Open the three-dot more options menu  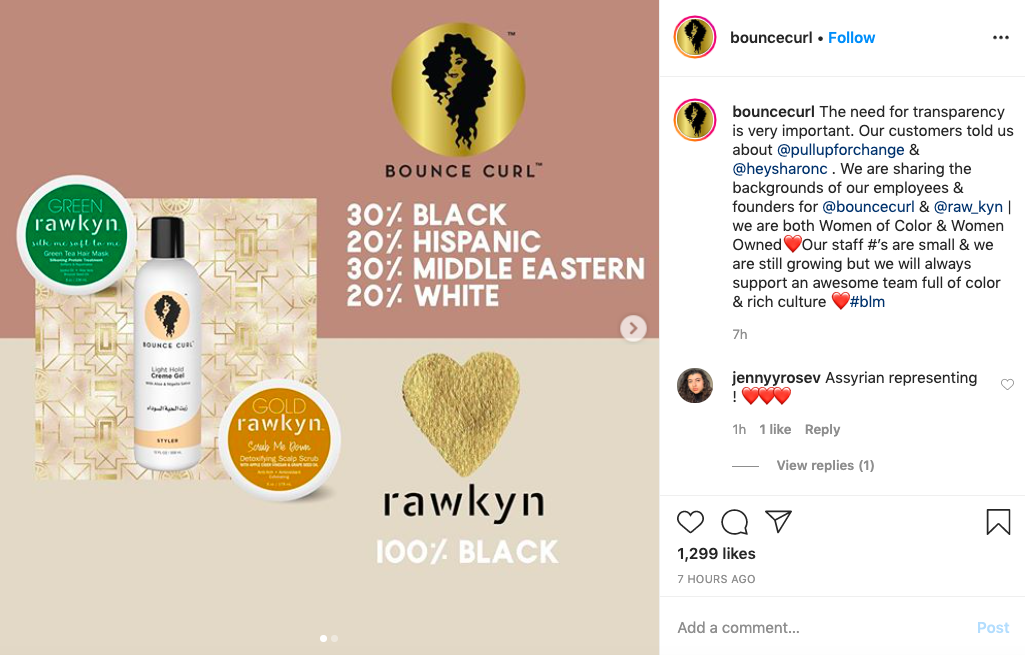tap(1001, 38)
